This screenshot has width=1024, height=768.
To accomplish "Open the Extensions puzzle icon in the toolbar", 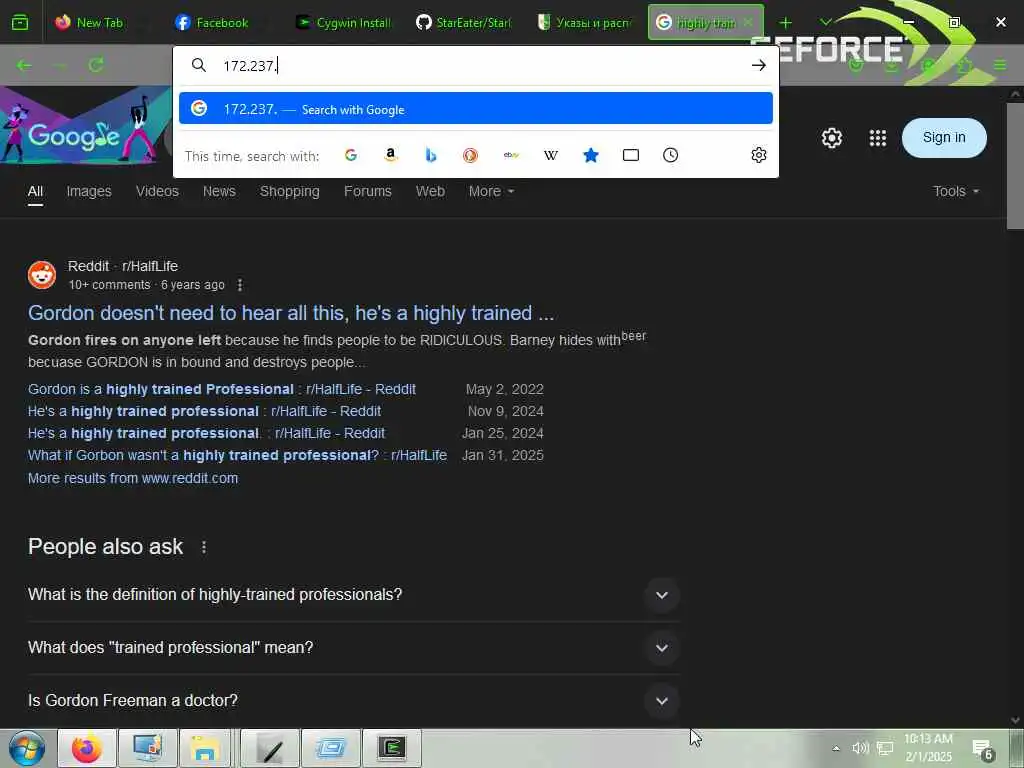I will (964, 65).
